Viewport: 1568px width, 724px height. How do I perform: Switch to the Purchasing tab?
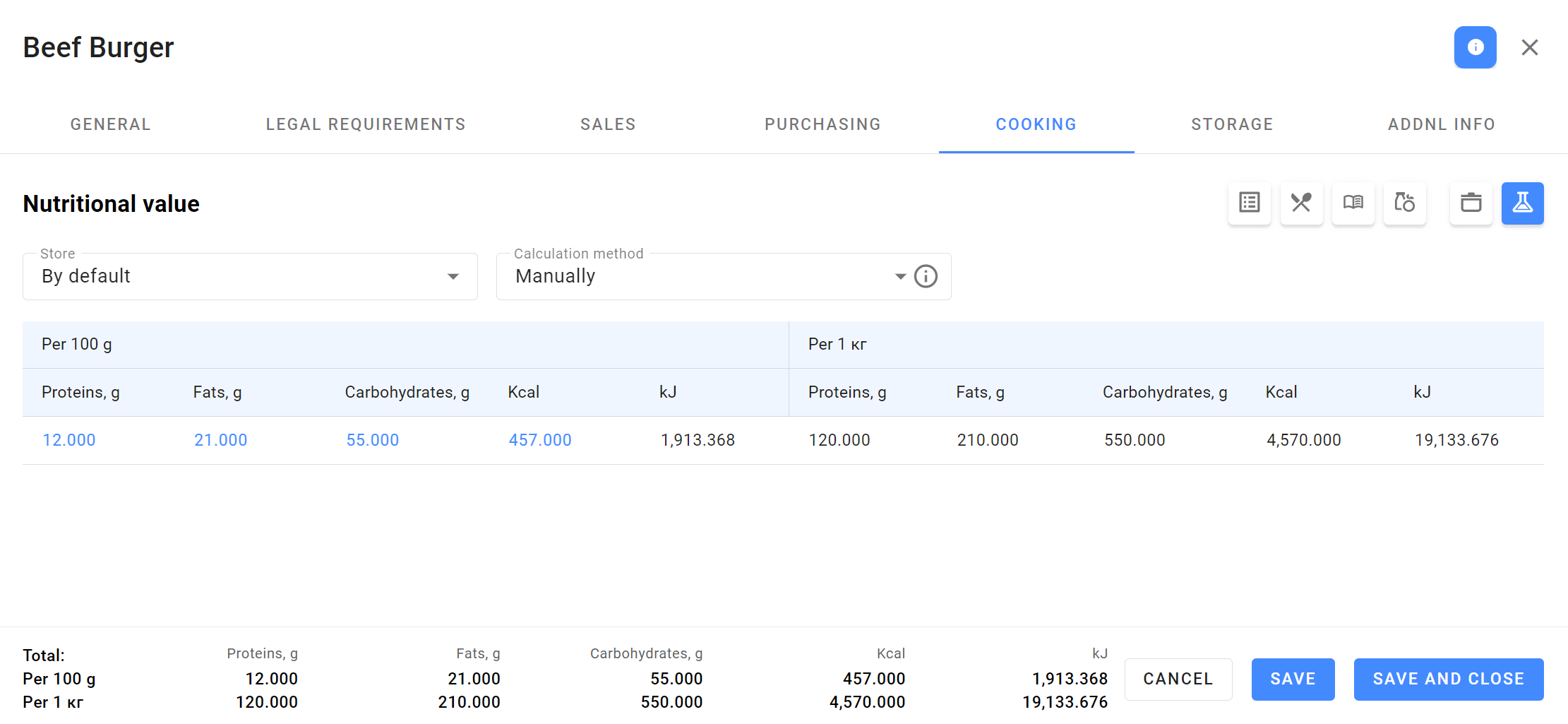click(x=822, y=124)
